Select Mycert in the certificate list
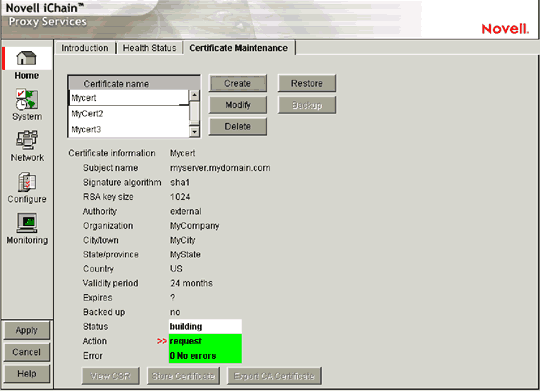 129,98
